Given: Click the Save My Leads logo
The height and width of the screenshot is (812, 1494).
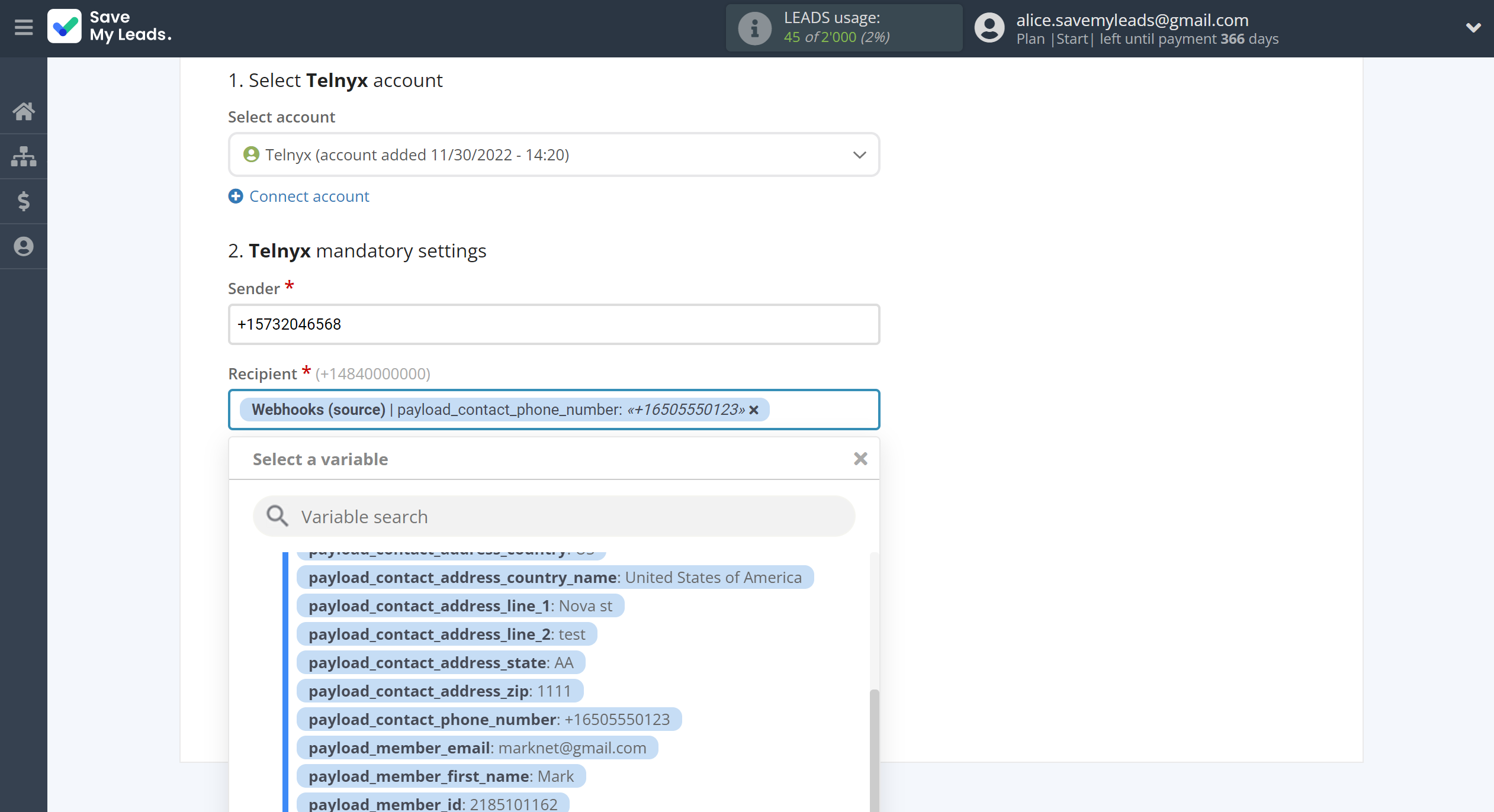Looking at the screenshot, I should point(110,27).
